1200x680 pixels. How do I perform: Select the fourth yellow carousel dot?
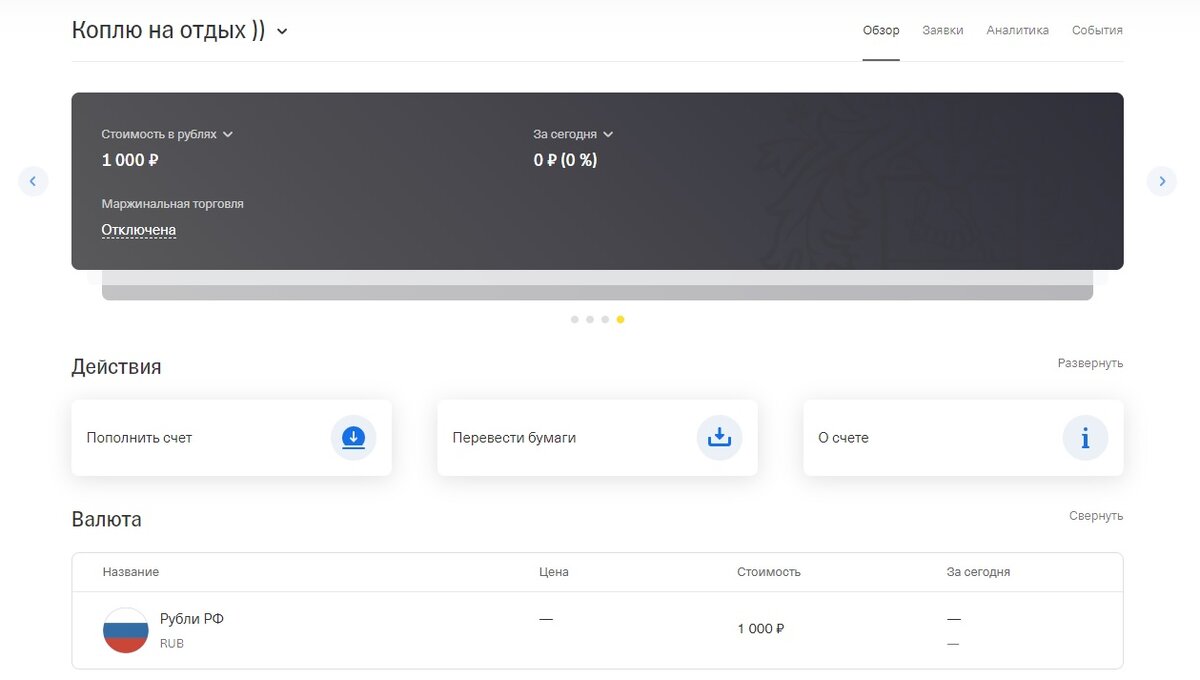(x=621, y=319)
